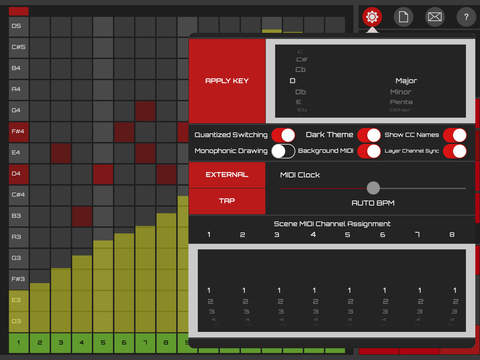Click the C#5 note row label
This screenshot has width=480, height=360.
pyautogui.click(x=19, y=47)
